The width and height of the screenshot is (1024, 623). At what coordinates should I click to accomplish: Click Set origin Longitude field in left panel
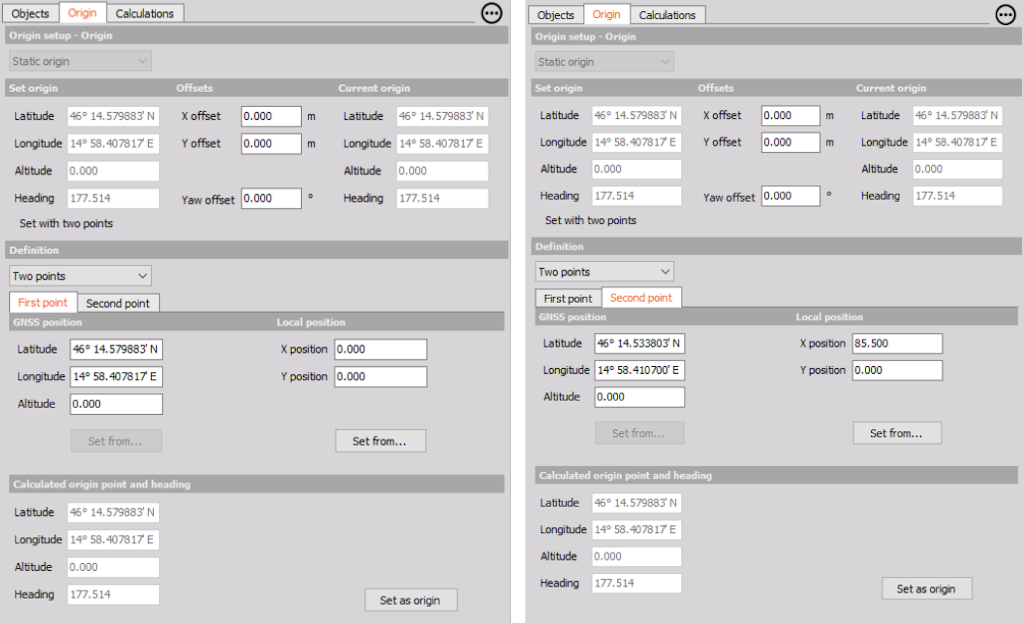[x=114, y=144]
